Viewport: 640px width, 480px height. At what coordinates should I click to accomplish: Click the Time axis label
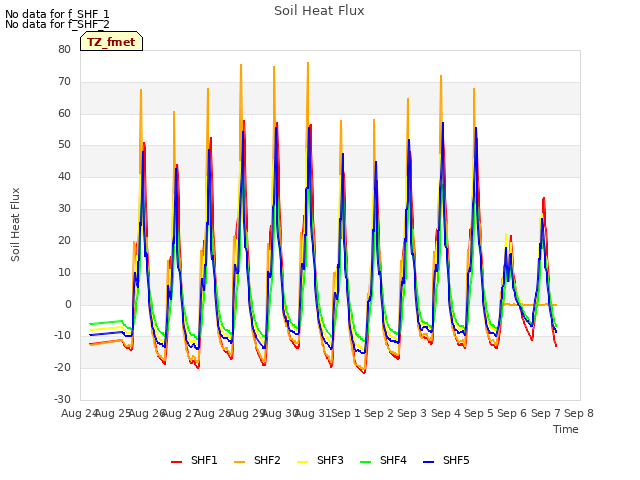coord(566,429)
